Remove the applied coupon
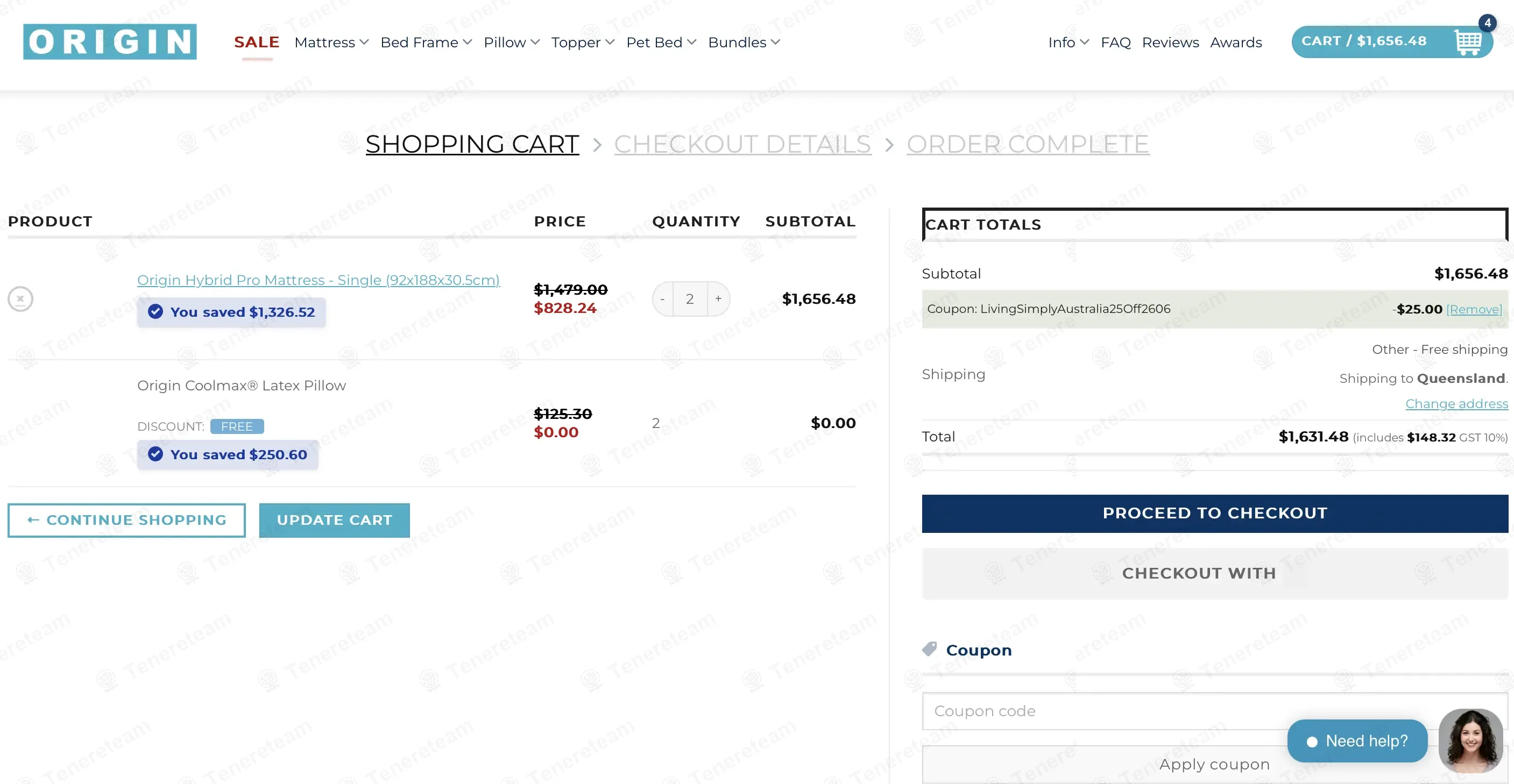 pyautogui.click(x=1474, y=310)
